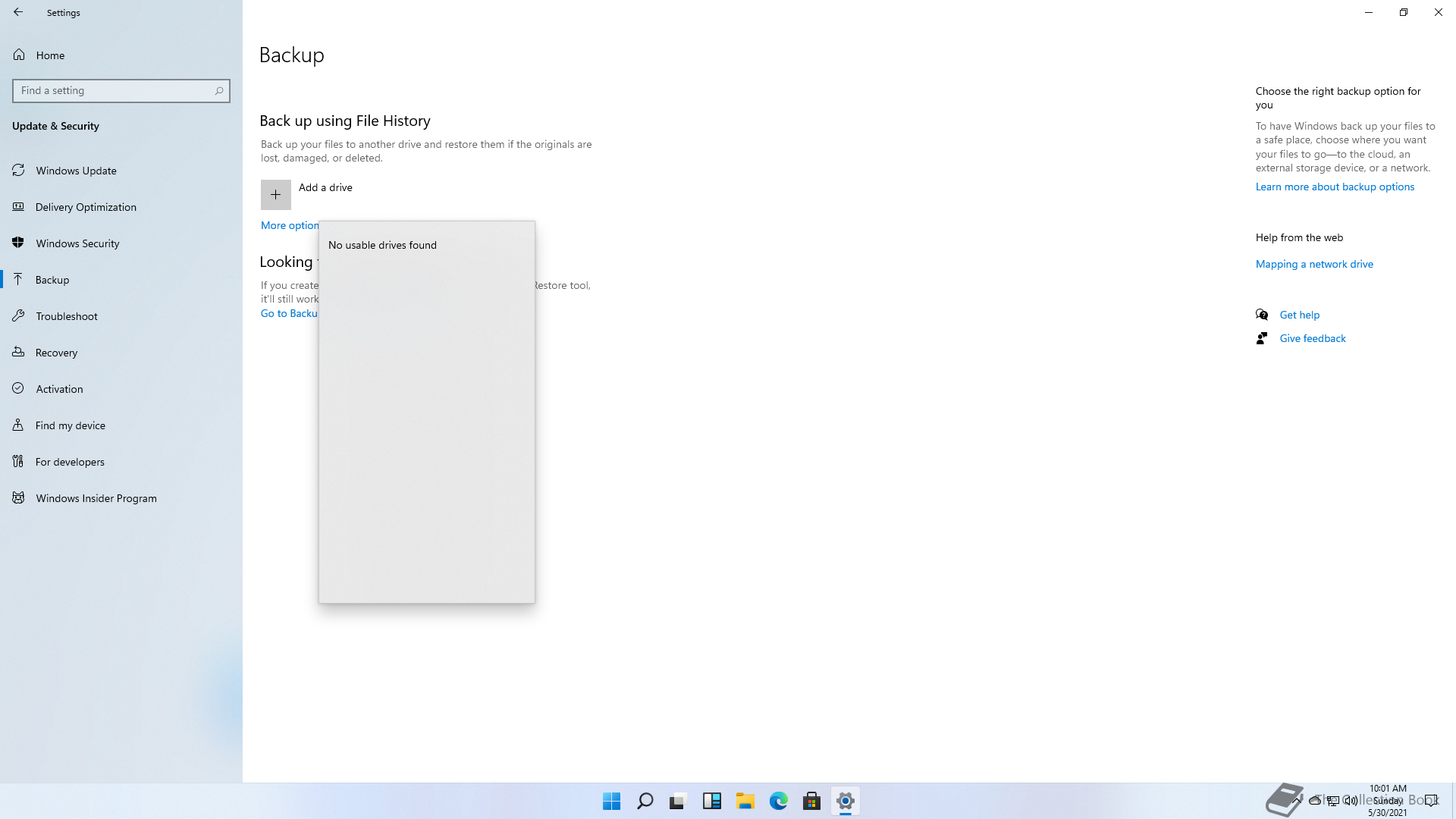Click the Add a drive label
The image size is (1456, 819).
[x=325, y=187]
